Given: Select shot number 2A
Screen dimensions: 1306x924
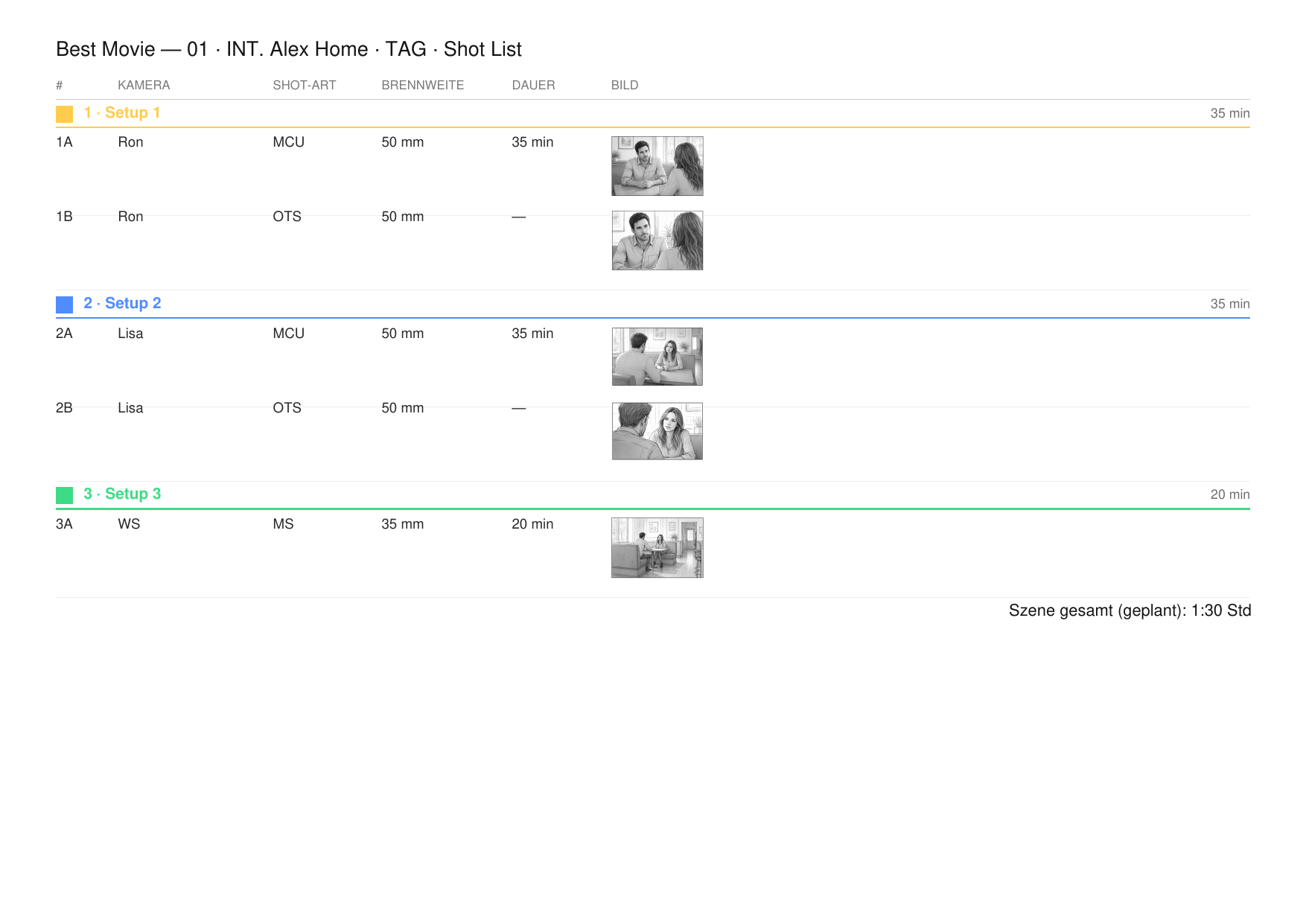Looking at the screenshot, I should 64,334.
